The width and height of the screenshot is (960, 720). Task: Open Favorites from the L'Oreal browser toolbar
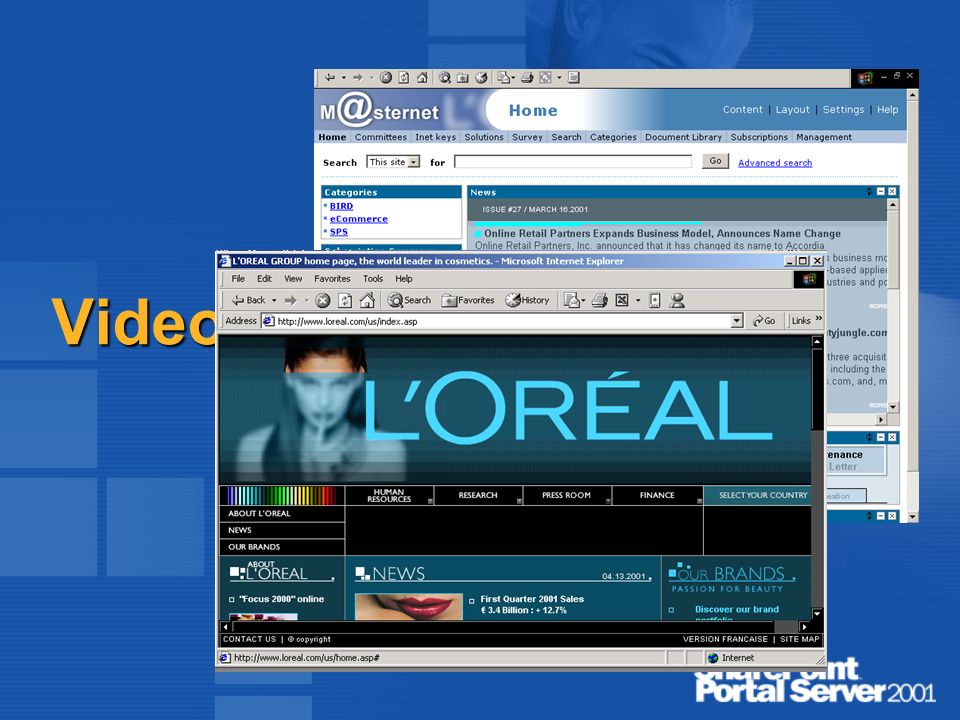[x=468, y=300]
